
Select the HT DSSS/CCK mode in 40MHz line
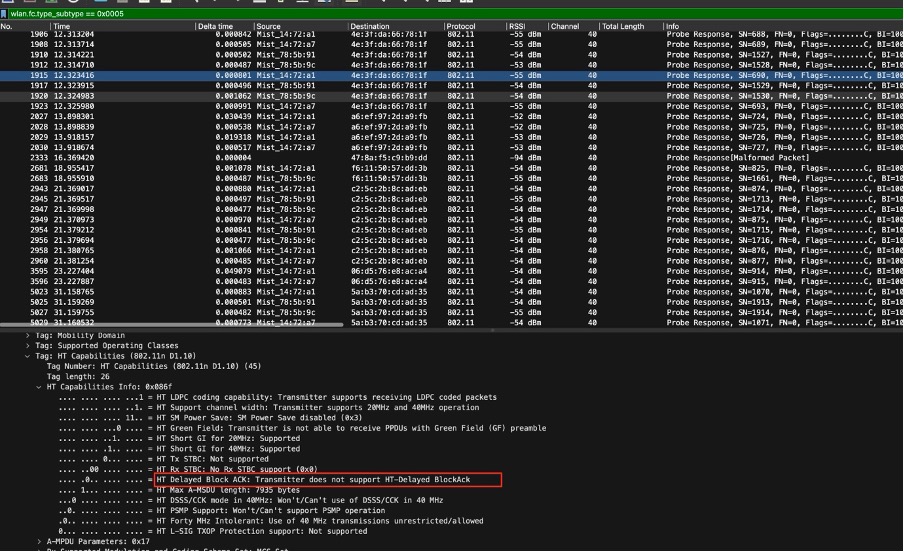pyautogui.click(x=251, y=501)
